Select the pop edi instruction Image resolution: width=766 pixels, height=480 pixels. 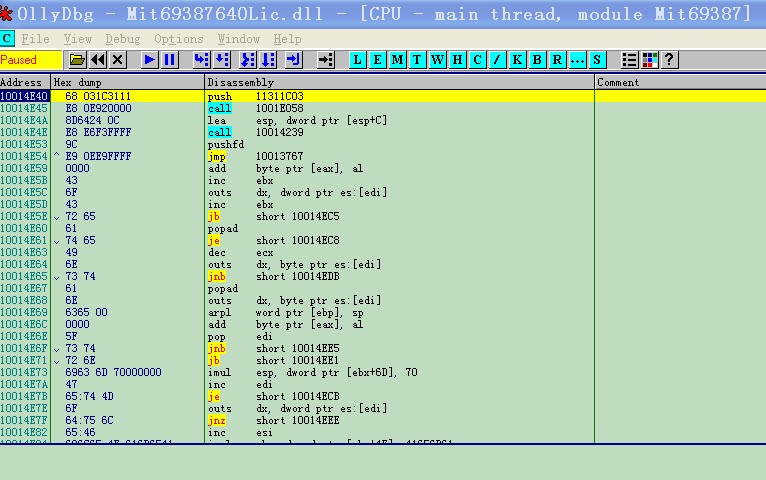(x=240, y=336)
